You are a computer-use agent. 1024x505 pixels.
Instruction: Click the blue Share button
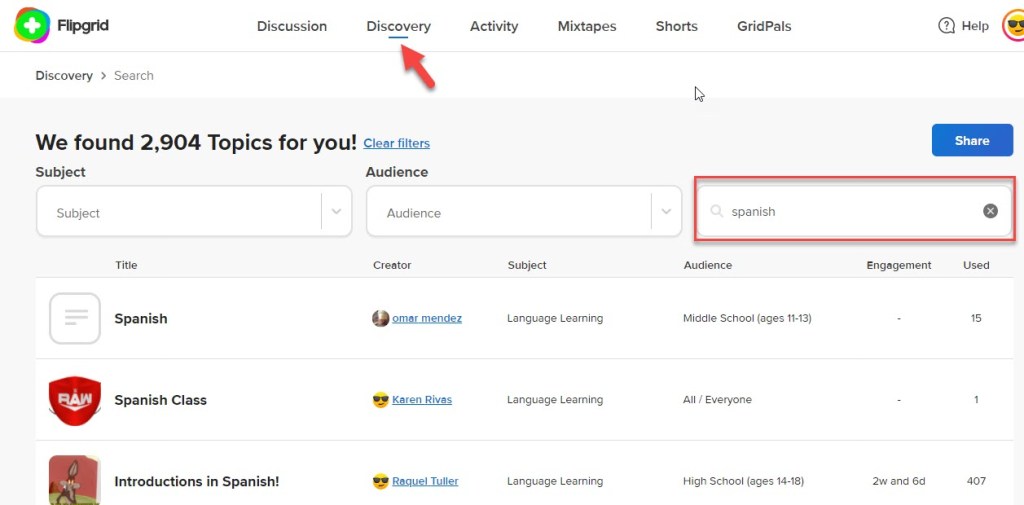coord(972,140)
